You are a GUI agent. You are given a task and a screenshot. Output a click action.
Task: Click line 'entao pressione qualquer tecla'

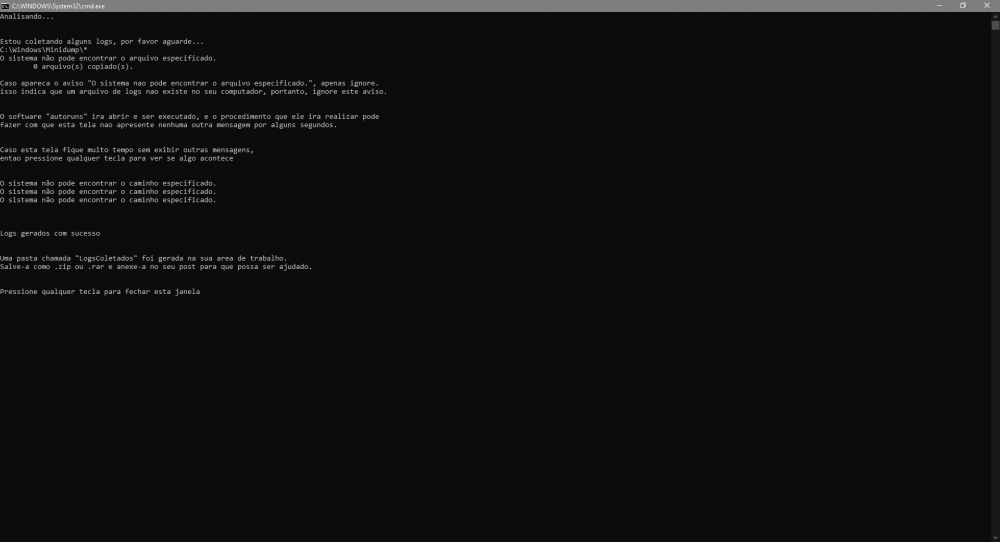[x=117, y=158]
